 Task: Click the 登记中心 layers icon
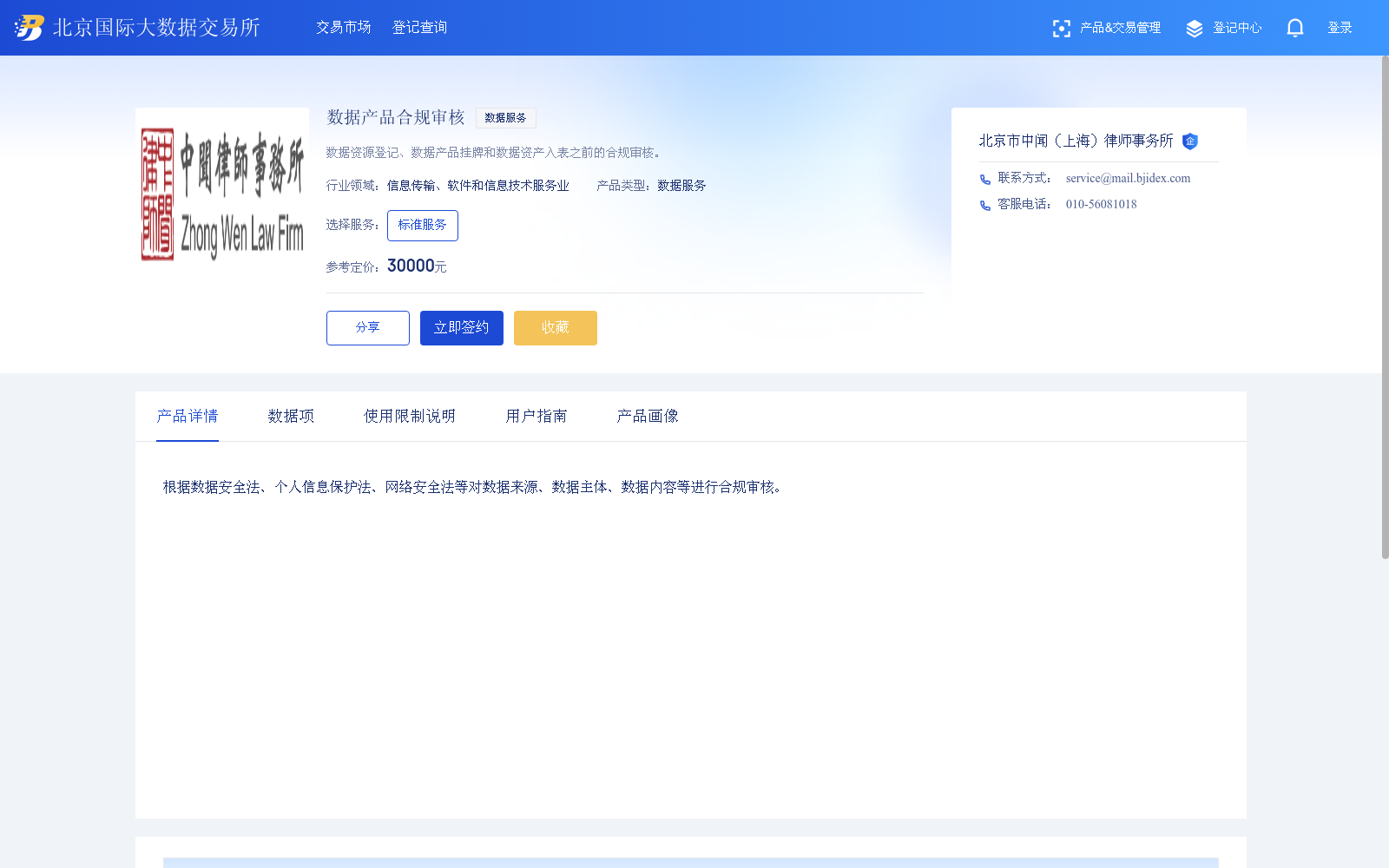point(1195,29)
